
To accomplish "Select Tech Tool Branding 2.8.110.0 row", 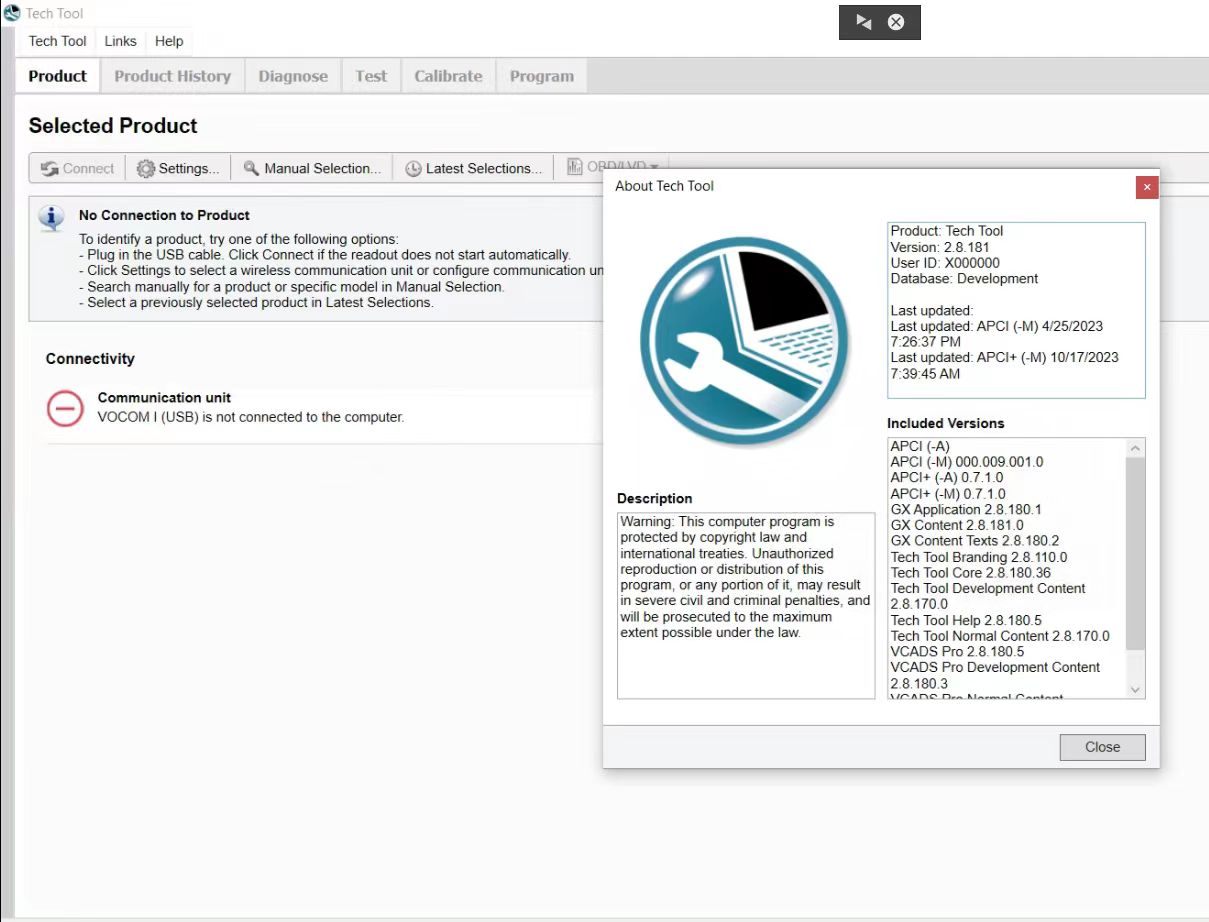I will (979, 557).
